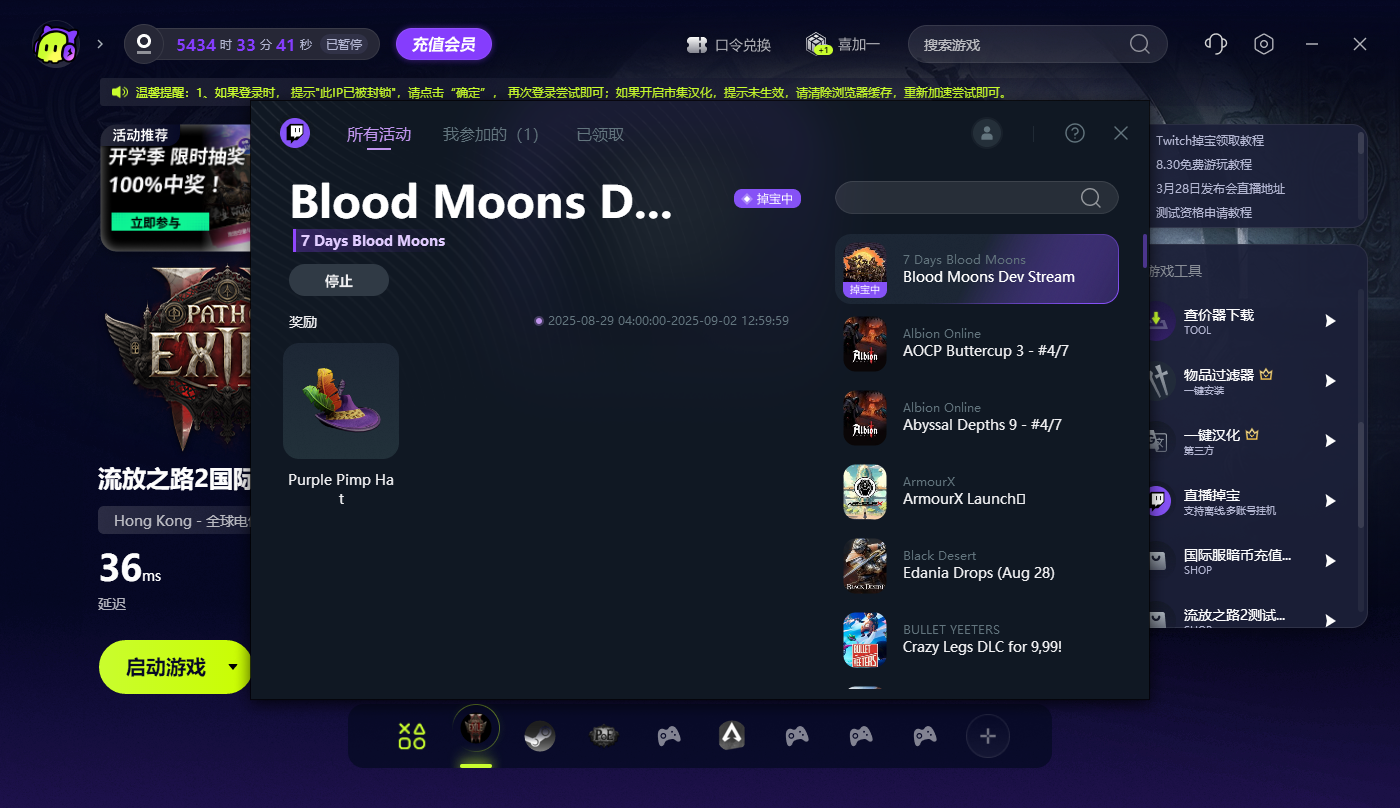Click the plus icon to add game
1400x808 pixels.
[x=988, y=736]
